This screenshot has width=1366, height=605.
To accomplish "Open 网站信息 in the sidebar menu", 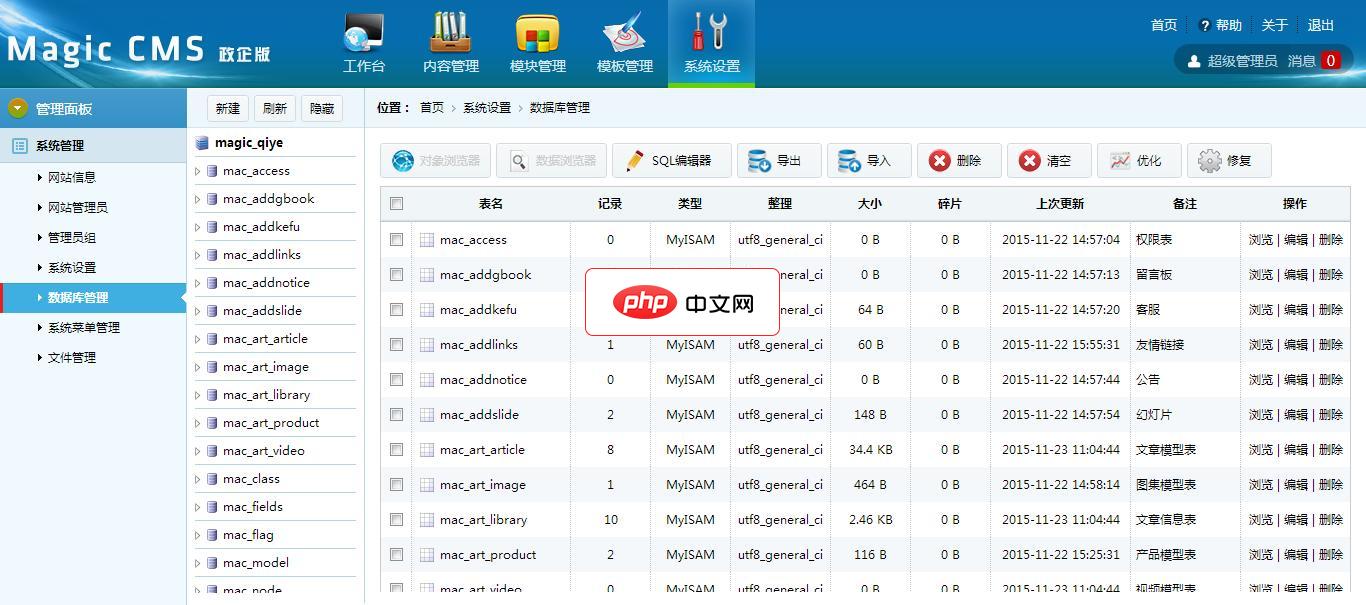I will [72, 178].
